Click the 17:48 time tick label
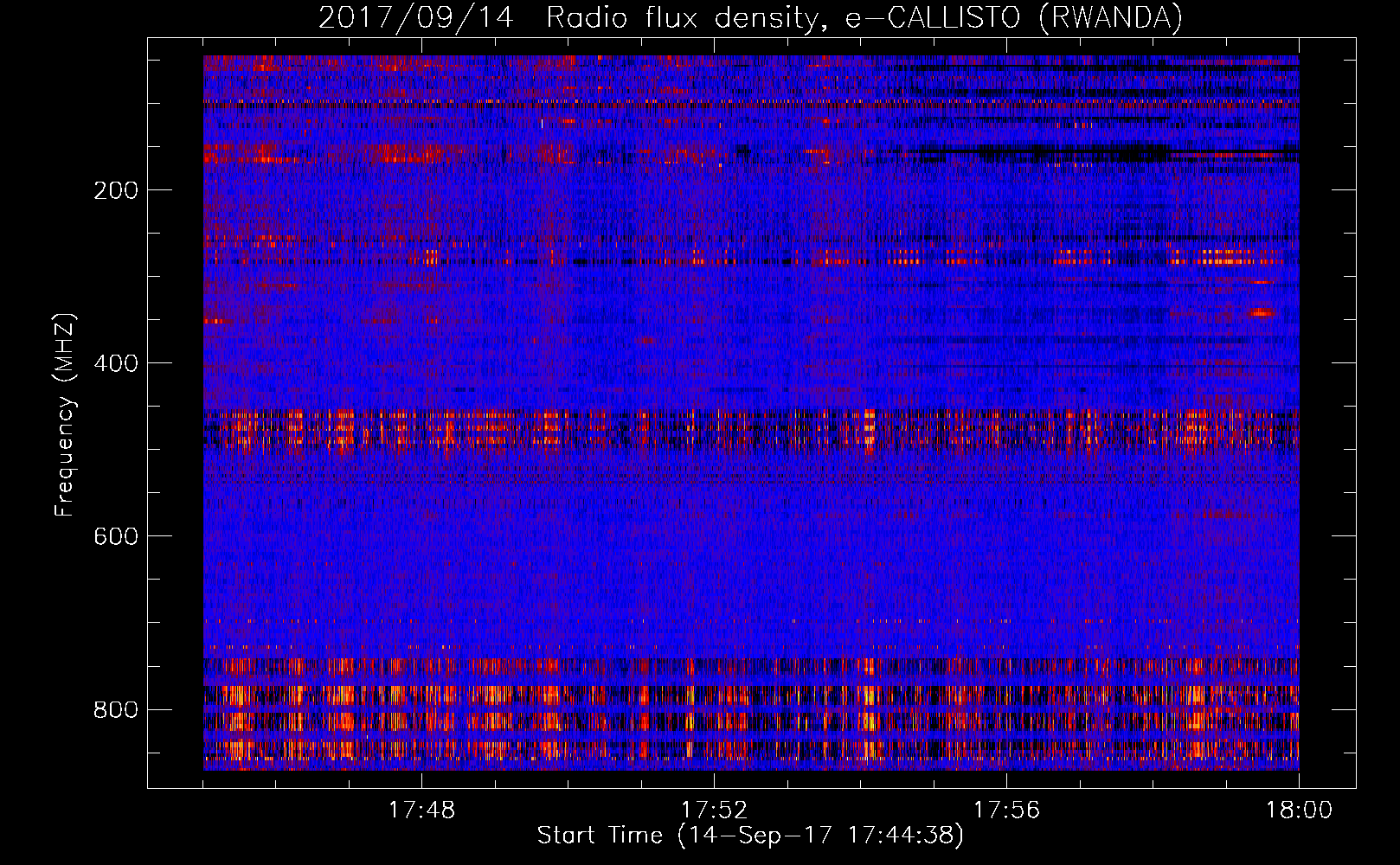1400x865 pixels. (x=421, y=811)
